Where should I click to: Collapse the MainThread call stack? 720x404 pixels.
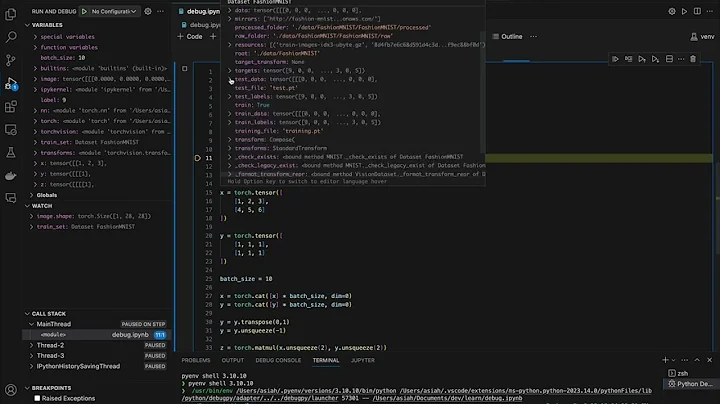[31, 324]
